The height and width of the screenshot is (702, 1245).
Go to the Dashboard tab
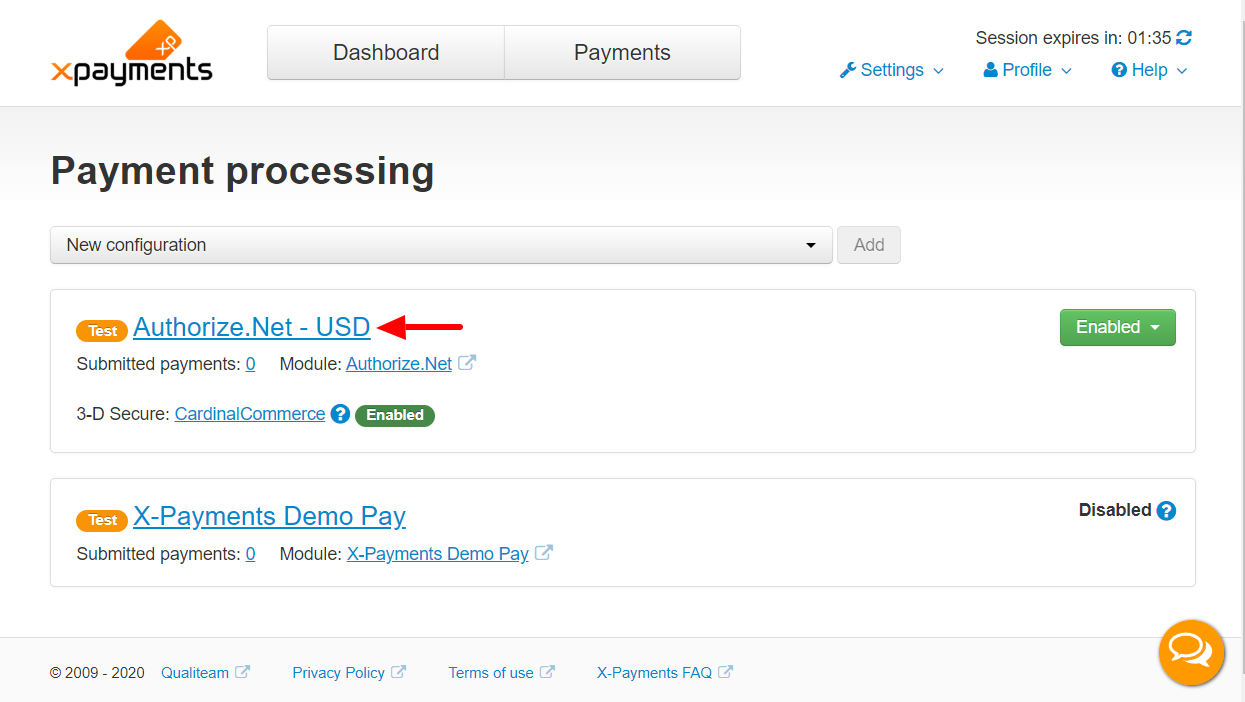(386, 53)
